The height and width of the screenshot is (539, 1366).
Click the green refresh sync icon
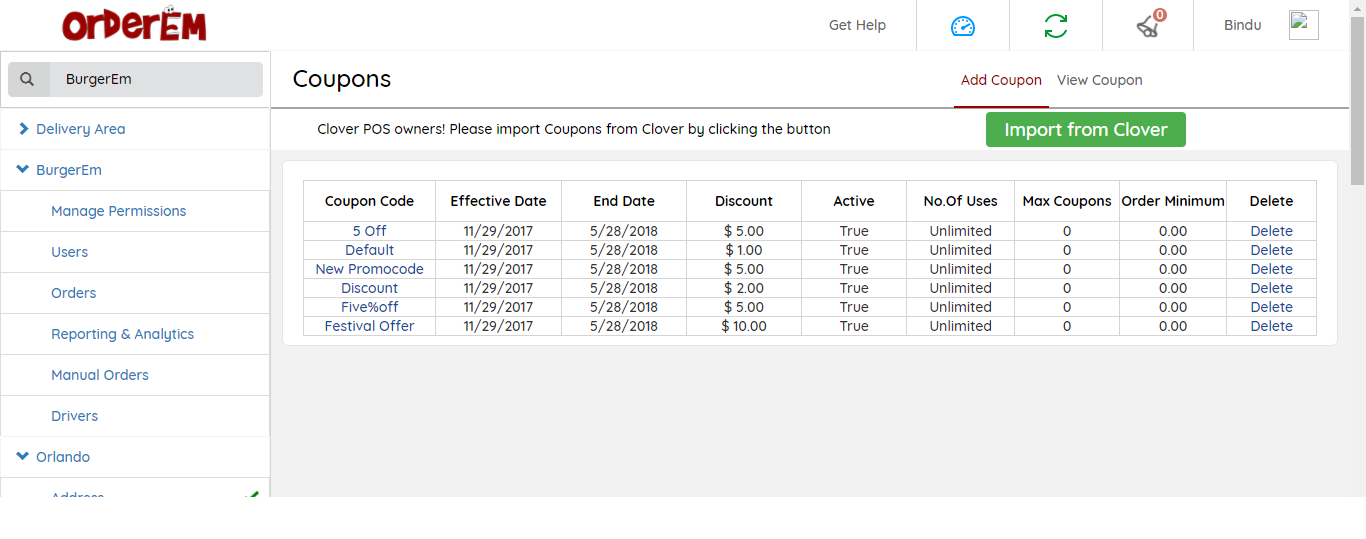pos(1055,26)
